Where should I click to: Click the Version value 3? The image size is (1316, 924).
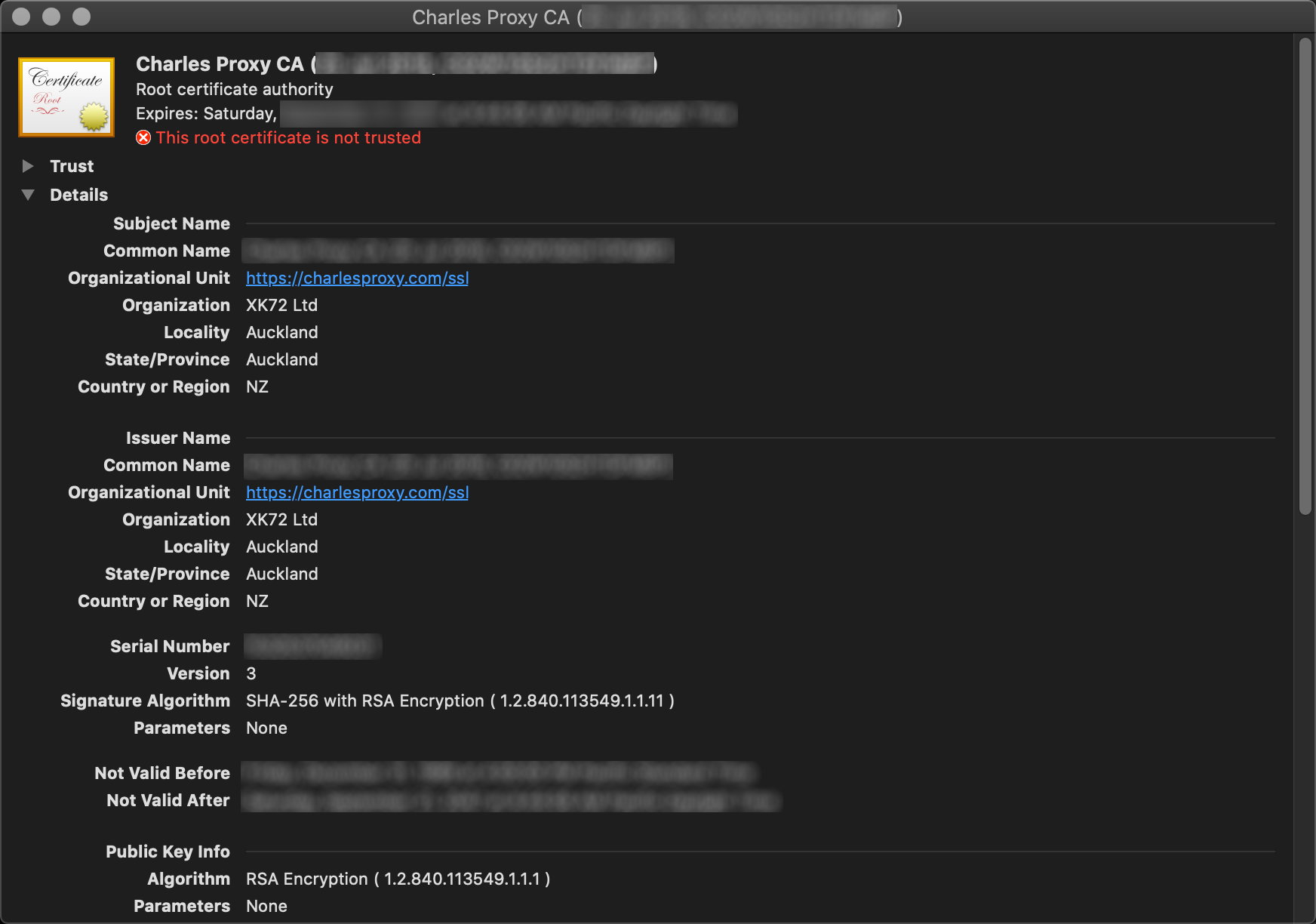[x=251, y=673]
